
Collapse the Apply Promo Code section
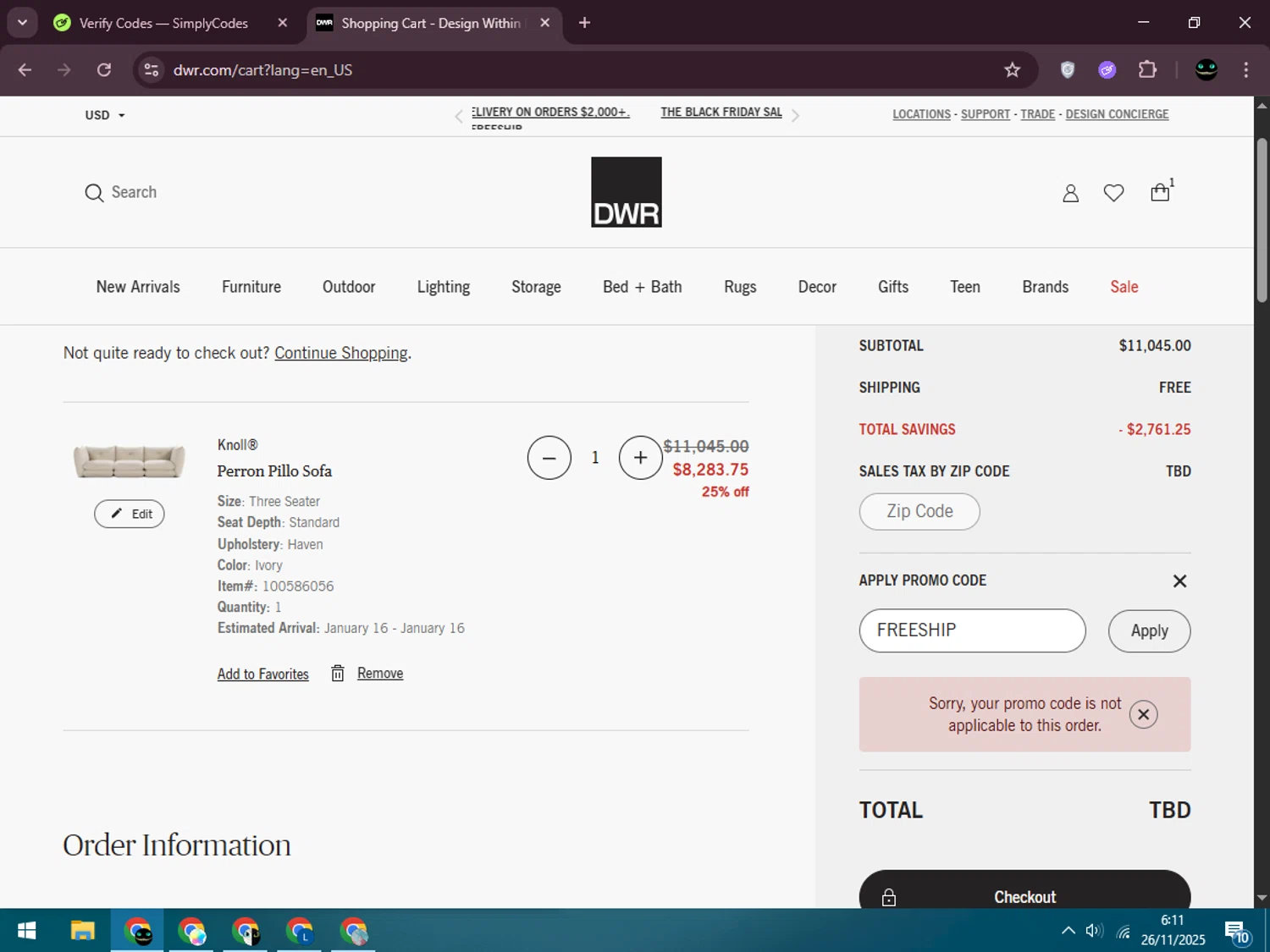tap(1179, 581)
